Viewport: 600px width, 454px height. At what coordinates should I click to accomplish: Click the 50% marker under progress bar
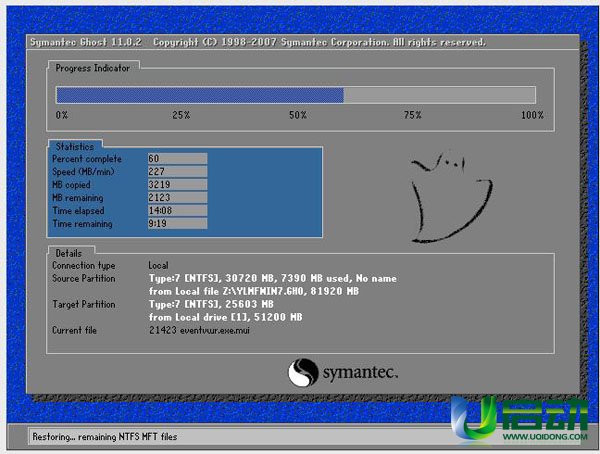[298, 115]
